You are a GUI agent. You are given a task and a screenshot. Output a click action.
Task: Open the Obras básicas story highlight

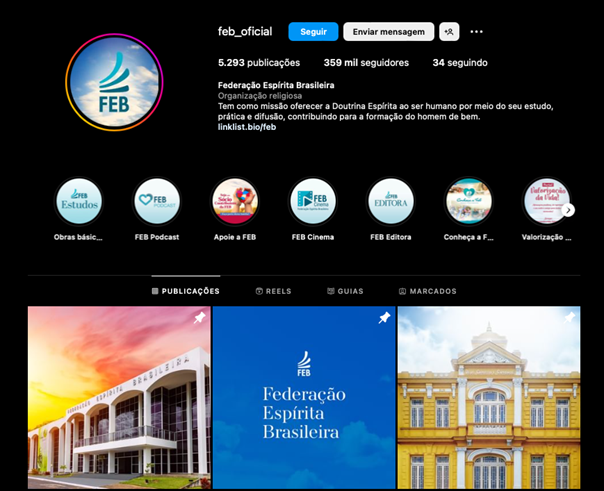tap(78, 203)
